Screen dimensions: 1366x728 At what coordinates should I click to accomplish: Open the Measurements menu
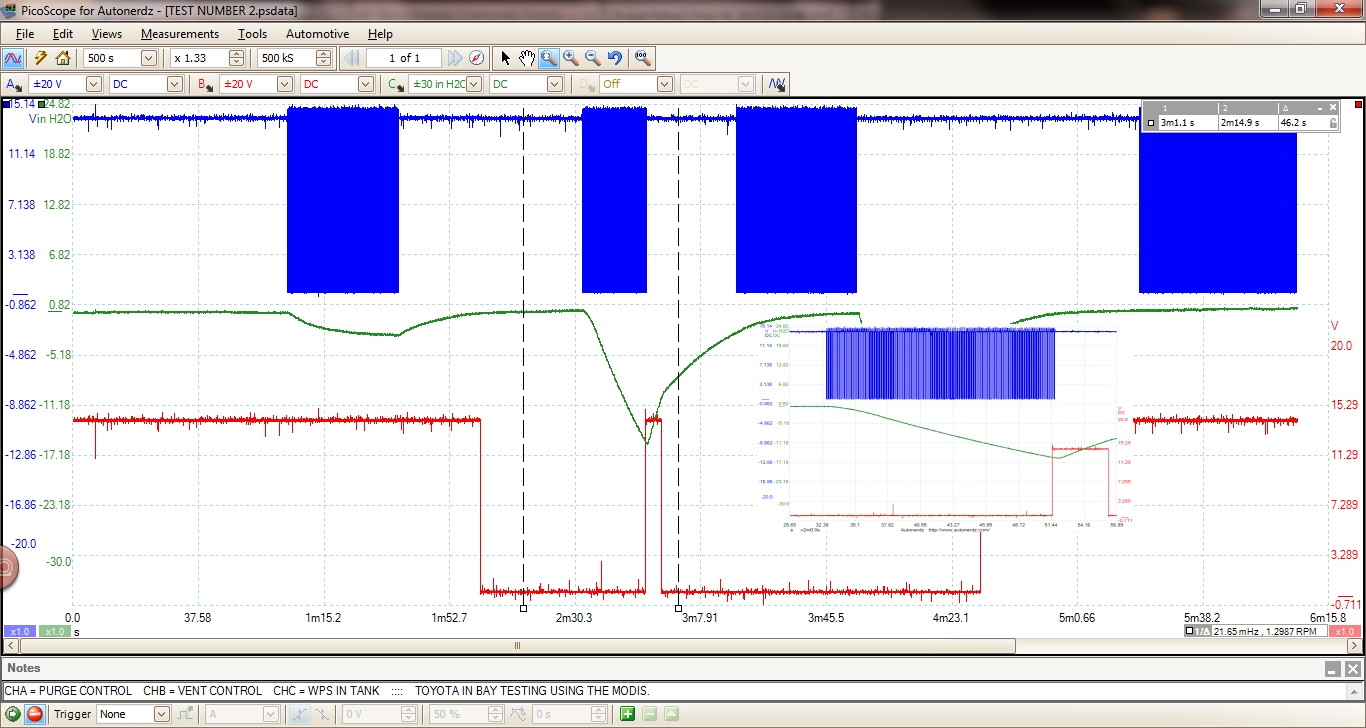coord(180,34)
